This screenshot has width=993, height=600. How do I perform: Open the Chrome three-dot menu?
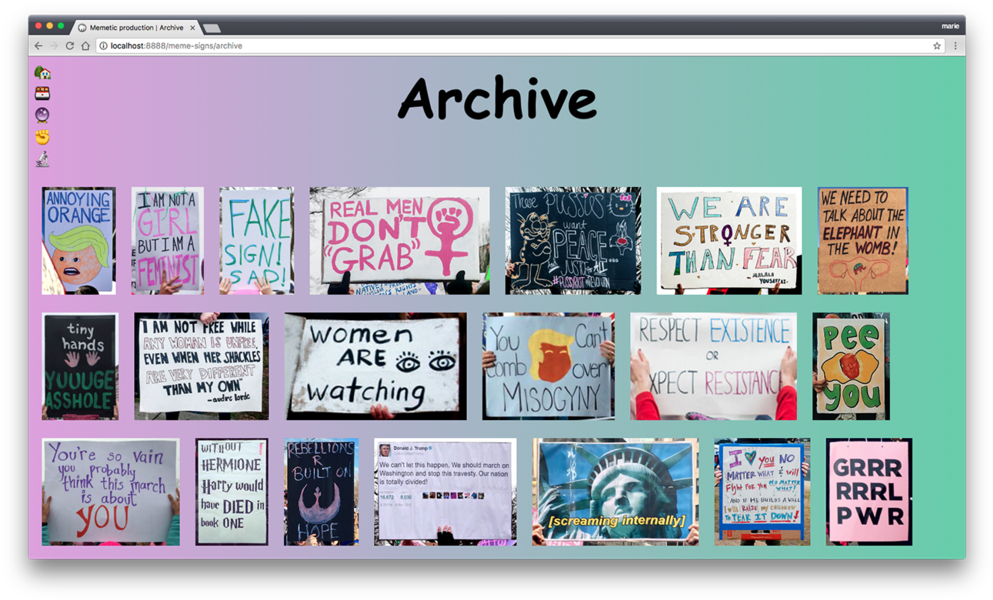coord(955,46)
